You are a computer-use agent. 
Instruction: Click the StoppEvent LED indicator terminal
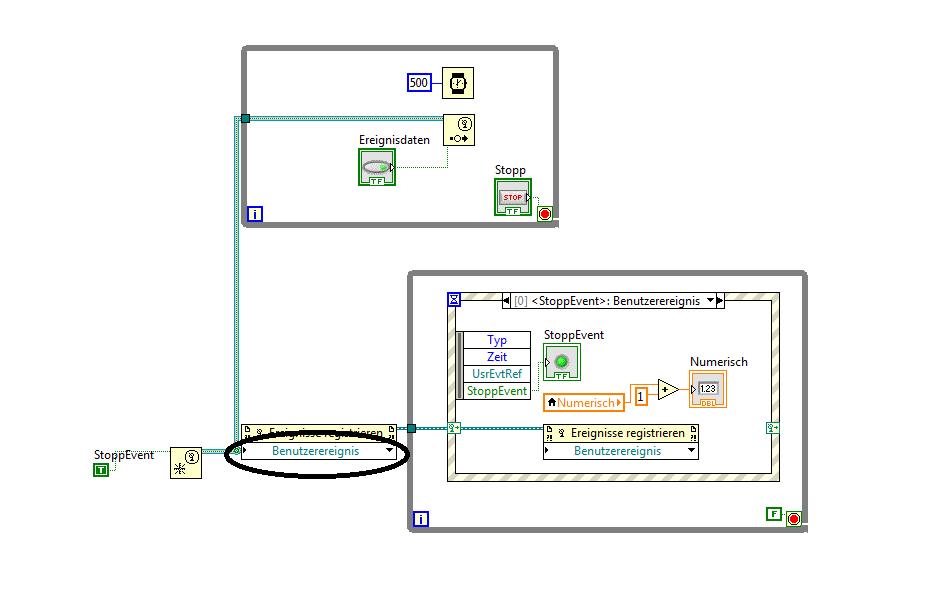pyautogui.click(x=562, y=362)
